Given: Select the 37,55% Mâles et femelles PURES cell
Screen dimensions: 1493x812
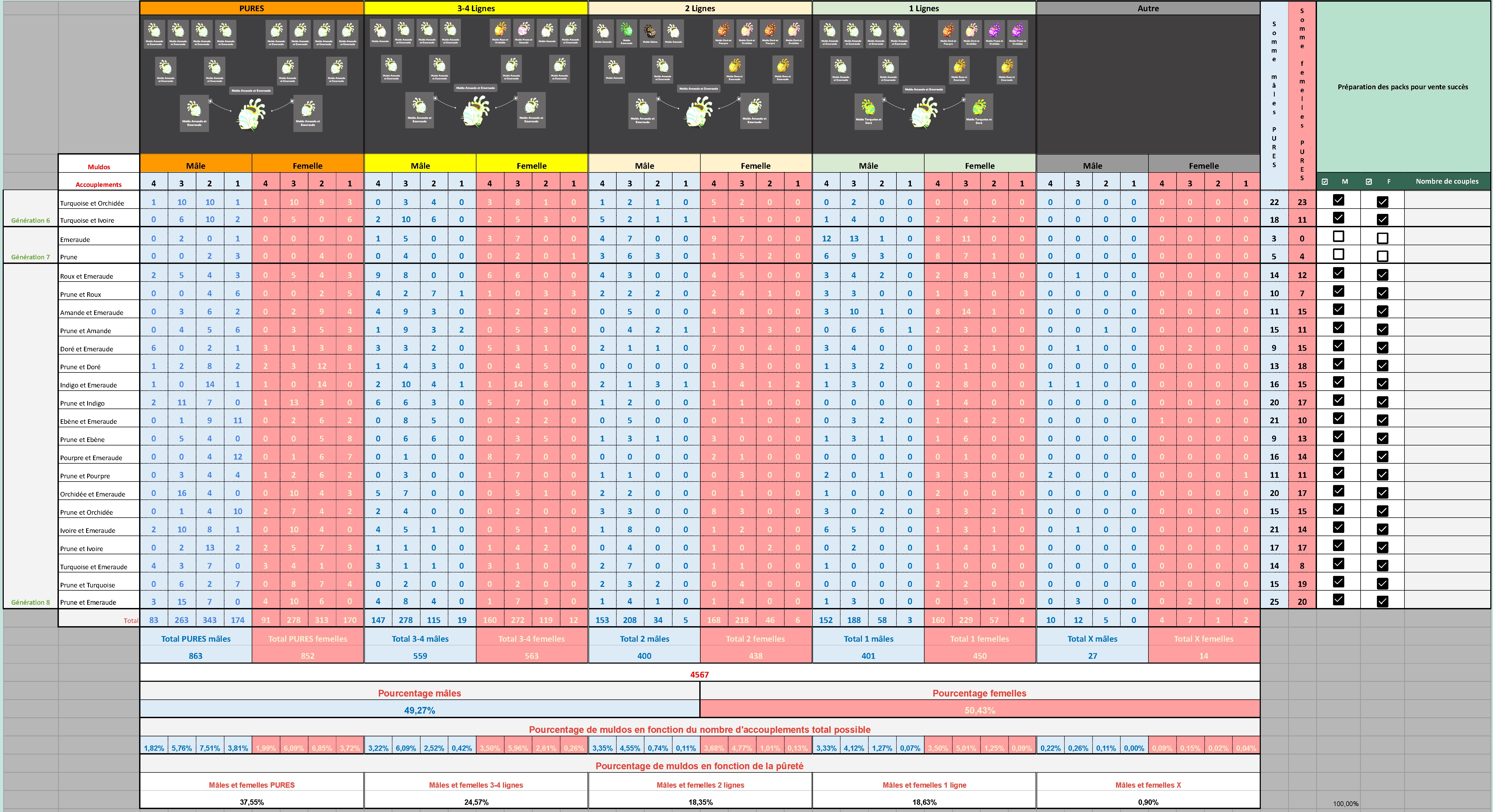Looking at the screenshot, I should 251,802.
